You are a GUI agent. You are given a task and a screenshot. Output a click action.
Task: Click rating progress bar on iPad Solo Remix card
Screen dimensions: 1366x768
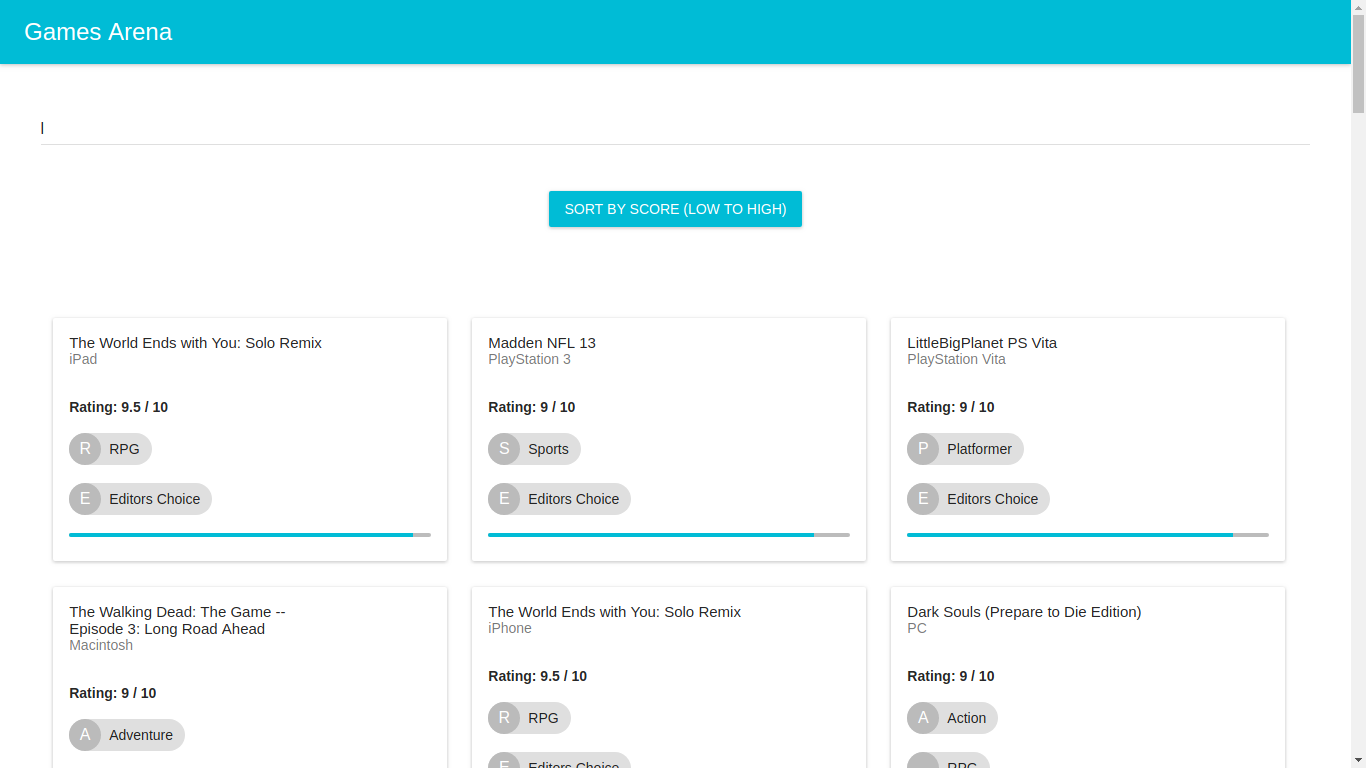[x=250, y=535]
